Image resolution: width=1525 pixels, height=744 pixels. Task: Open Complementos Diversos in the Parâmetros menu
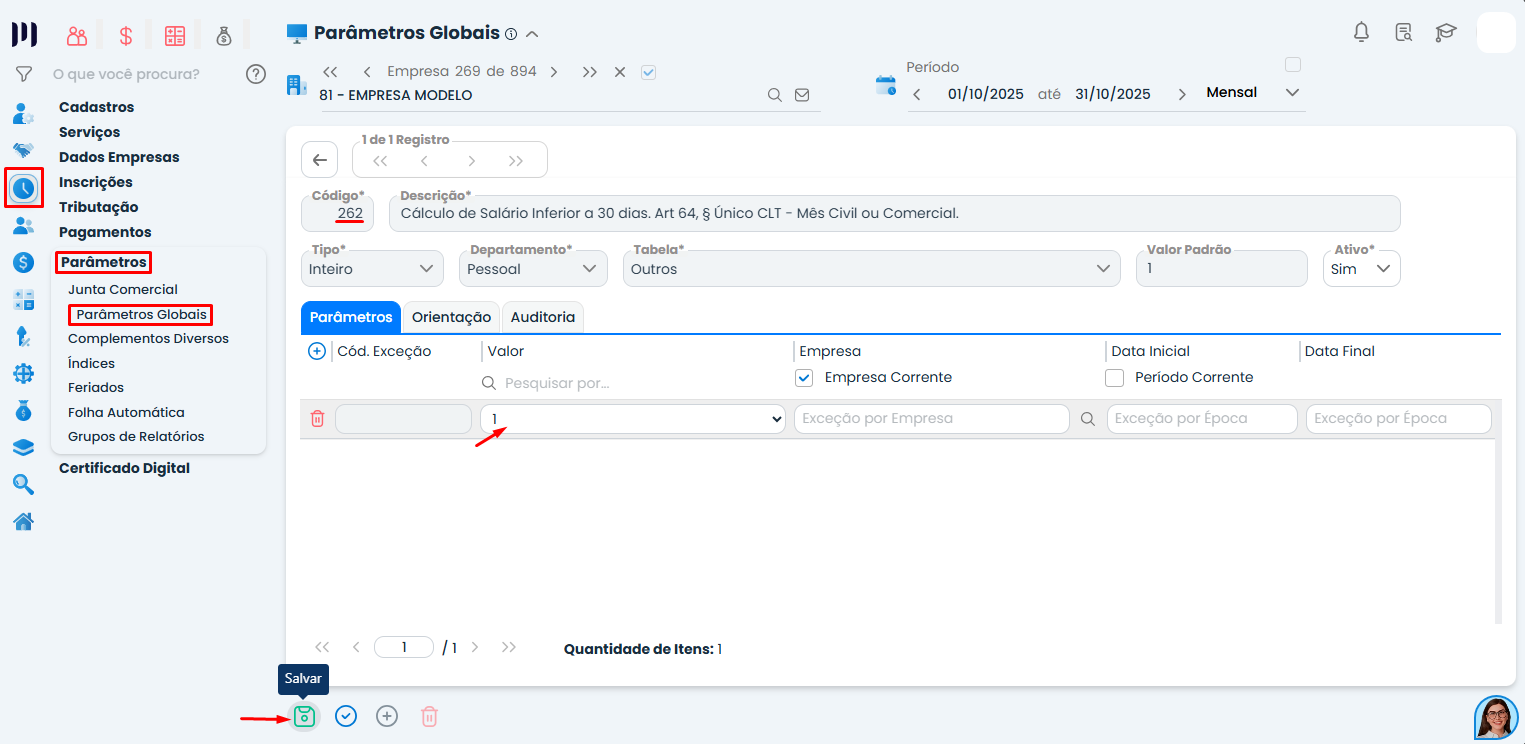(x=148, y=339)
